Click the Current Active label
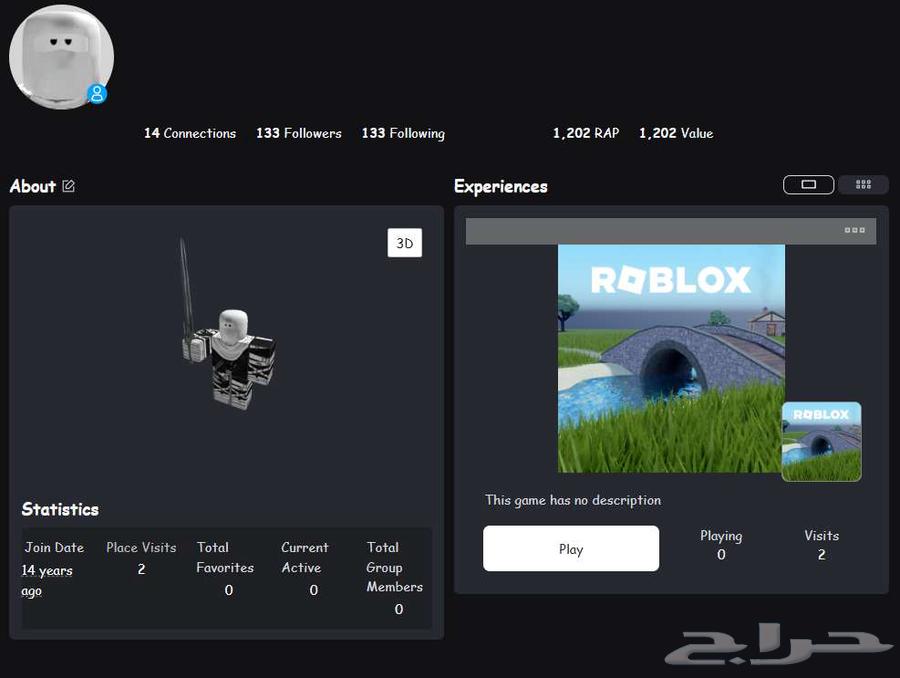Image resolution: width=900 pixels, height=678 pixels. pos(305,557)
